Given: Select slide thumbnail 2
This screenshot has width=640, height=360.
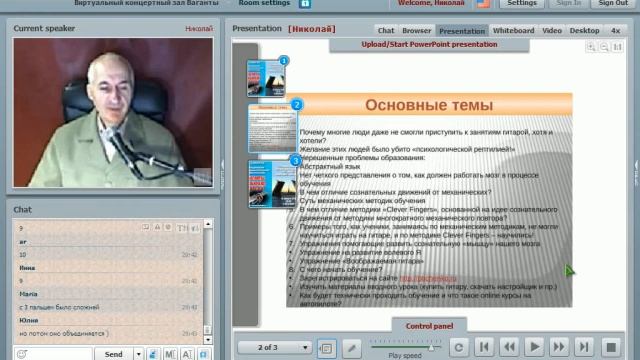Looking at the screenshot, I should (272, 128).
